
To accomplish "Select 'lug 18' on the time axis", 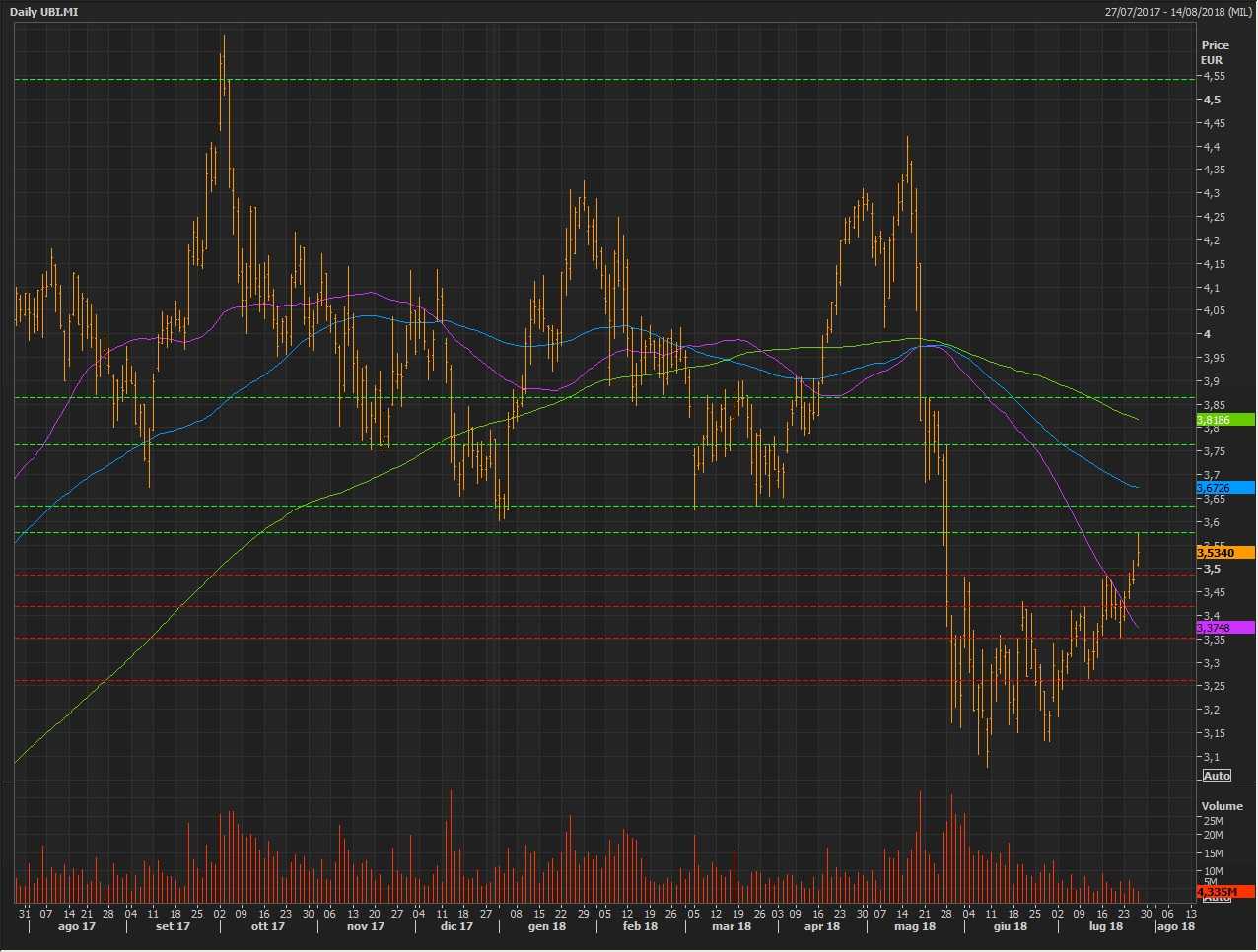I will click(1105, 927).
